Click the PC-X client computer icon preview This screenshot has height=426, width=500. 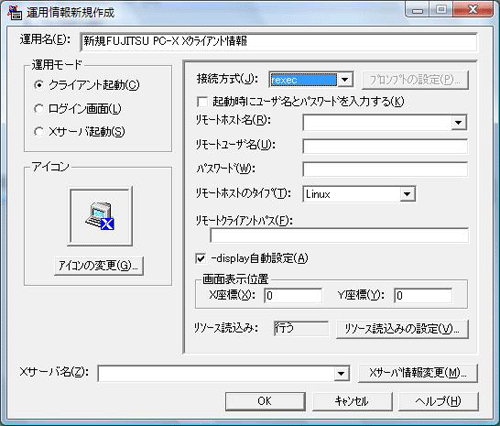(100, 216)
